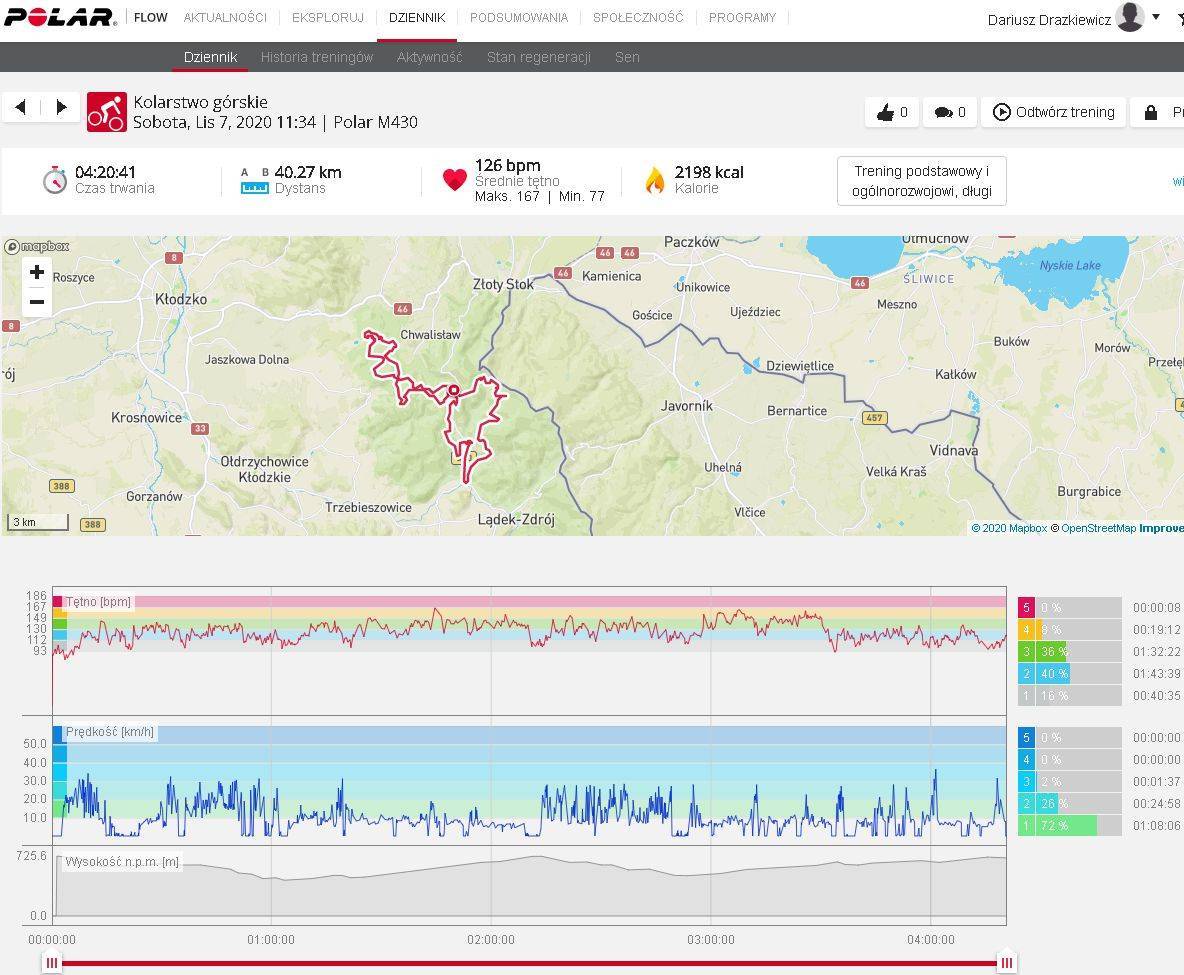Click user profile avatar picture
1184x975 pixels.
(1129, 18)
